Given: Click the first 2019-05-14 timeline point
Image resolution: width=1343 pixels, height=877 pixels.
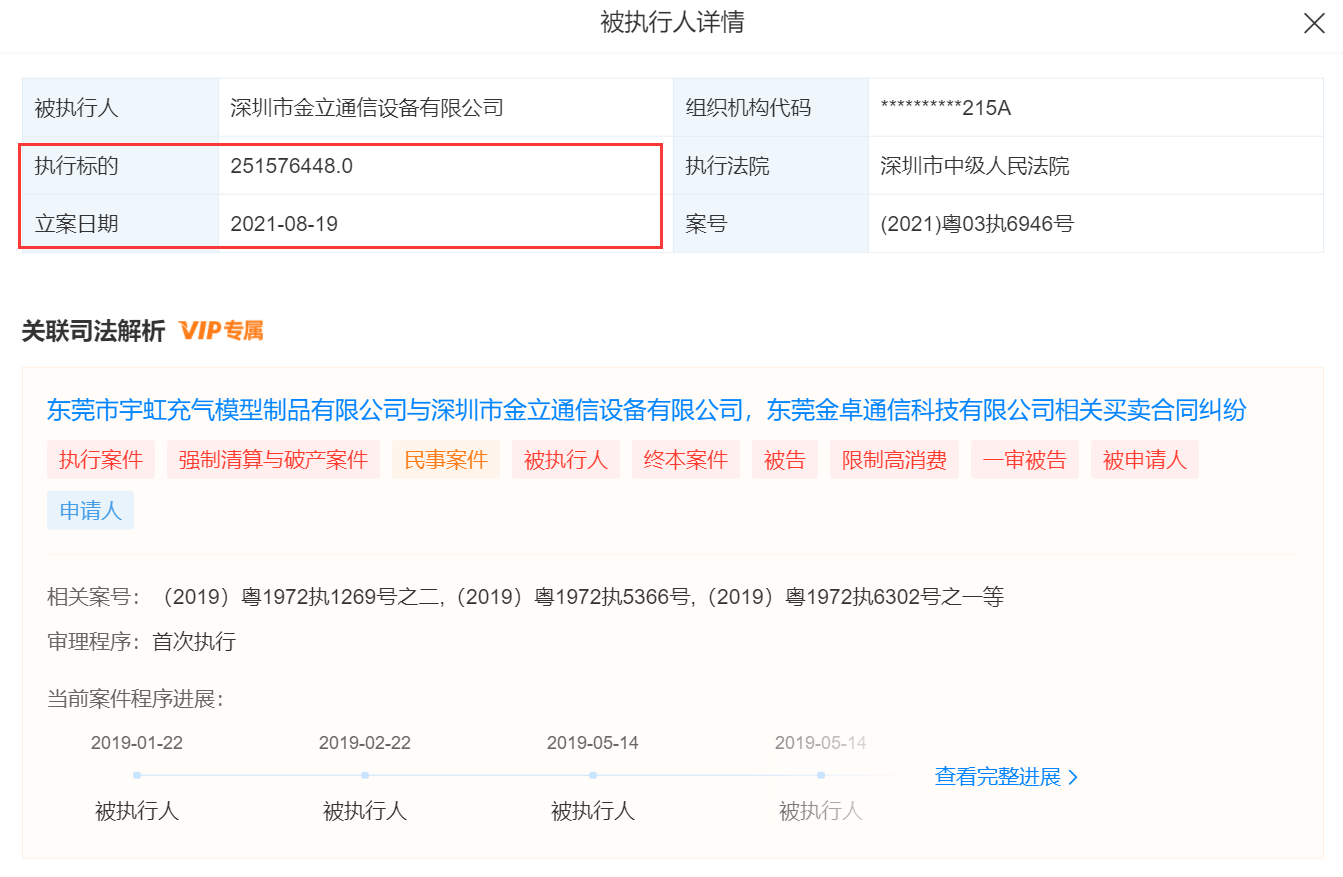Looking at the screenshot, I should (593, 775).
